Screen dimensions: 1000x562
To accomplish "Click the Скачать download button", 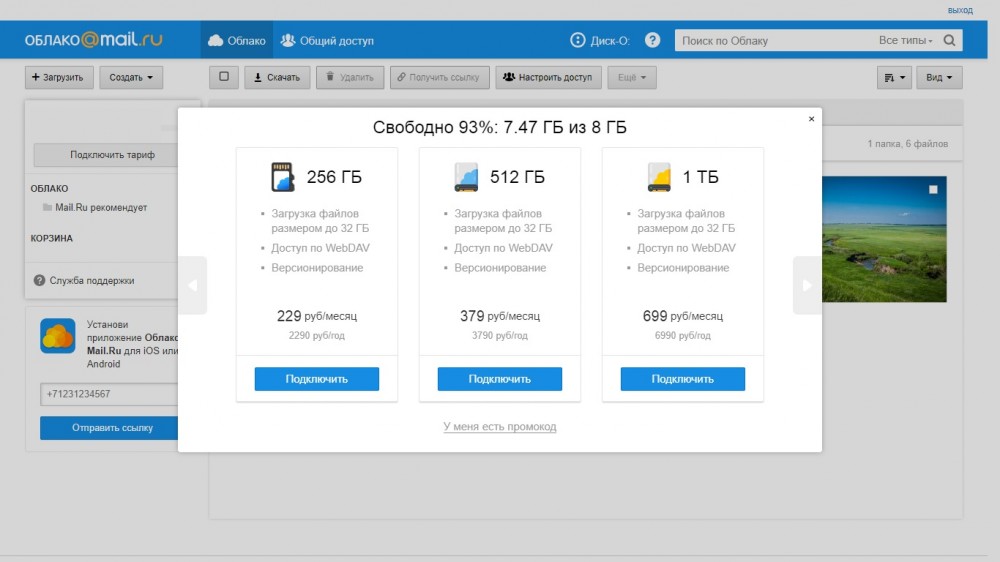I will pos(277,77).
